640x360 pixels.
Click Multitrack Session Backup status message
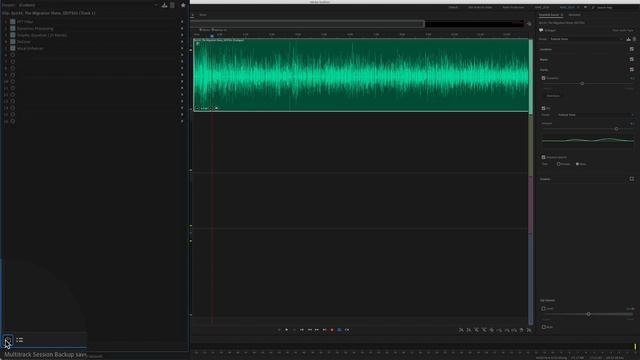45,355
